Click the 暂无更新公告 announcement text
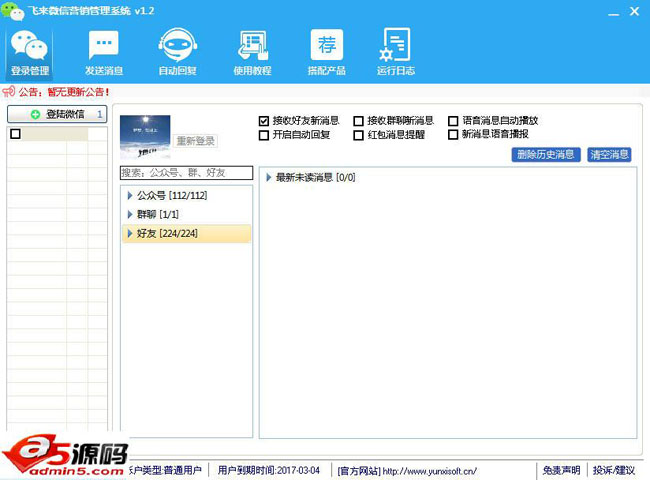This screenshot has width=650, height=480. coord(78,92)
